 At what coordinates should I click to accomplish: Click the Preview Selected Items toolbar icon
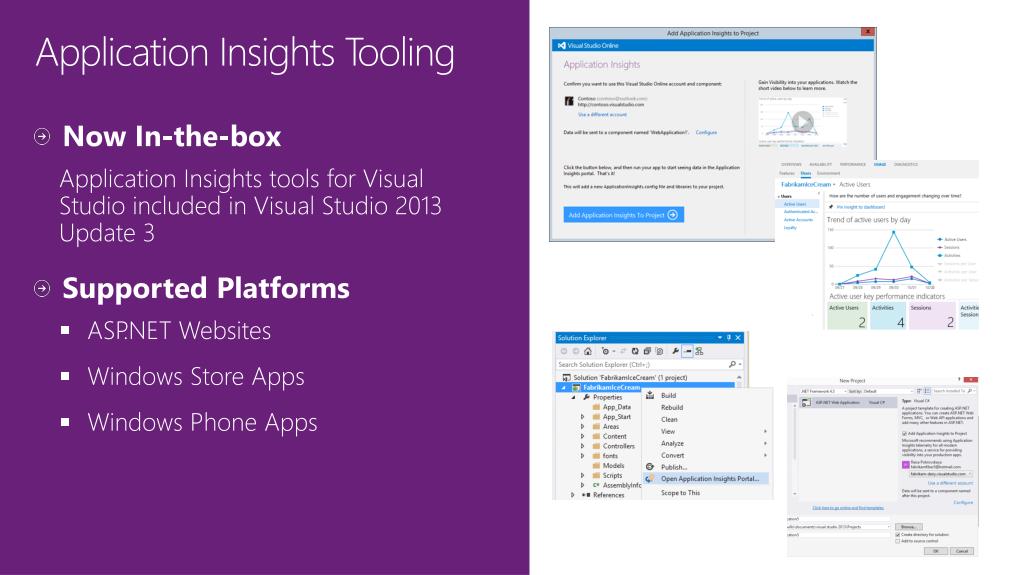tap(687, 351)
